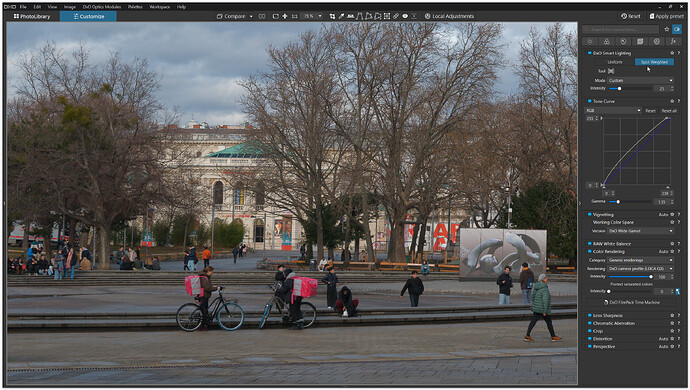Open the File menu

(23, 7)
